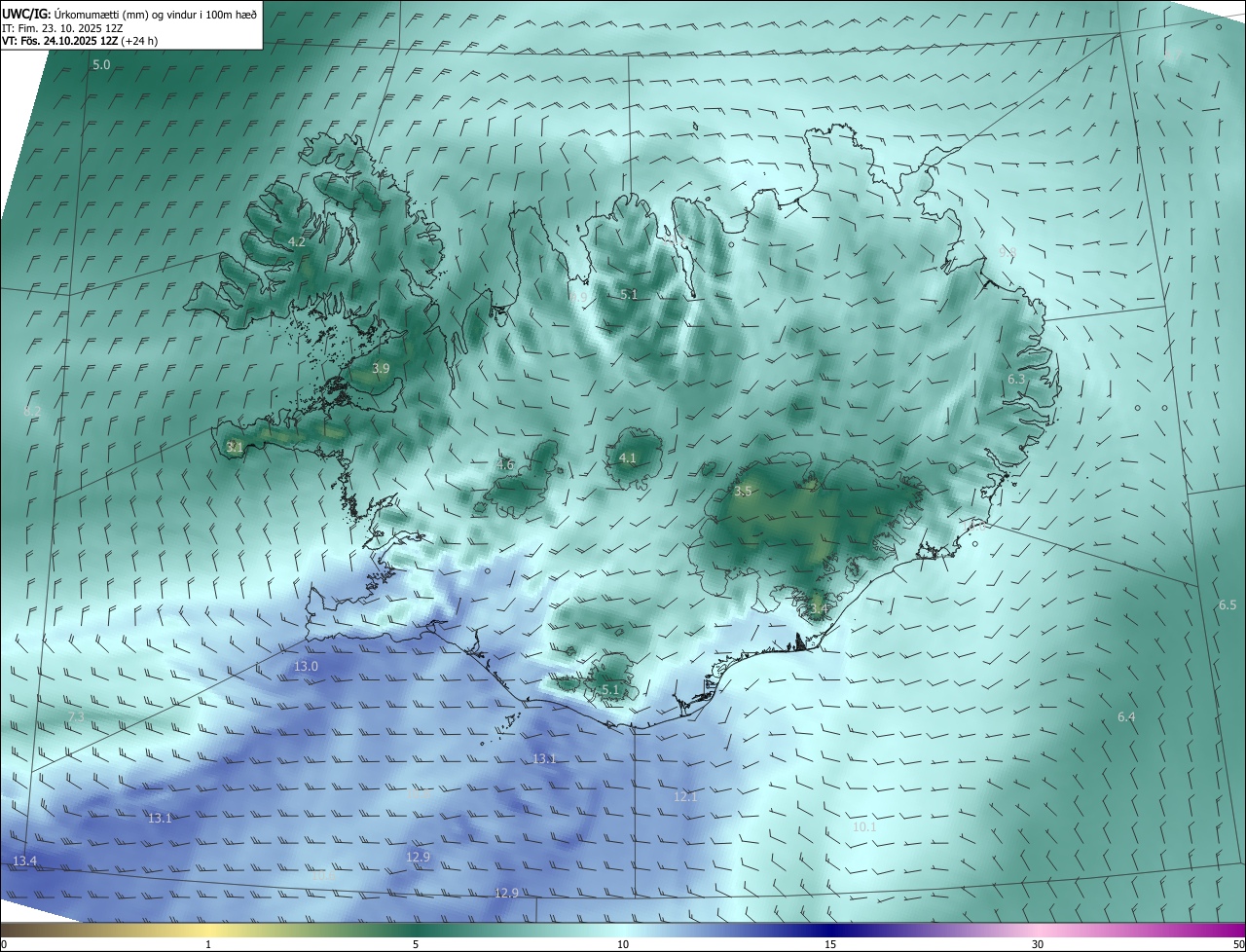
Task: Click the 6.5 value label
Action: click(x=1228, y=605)
